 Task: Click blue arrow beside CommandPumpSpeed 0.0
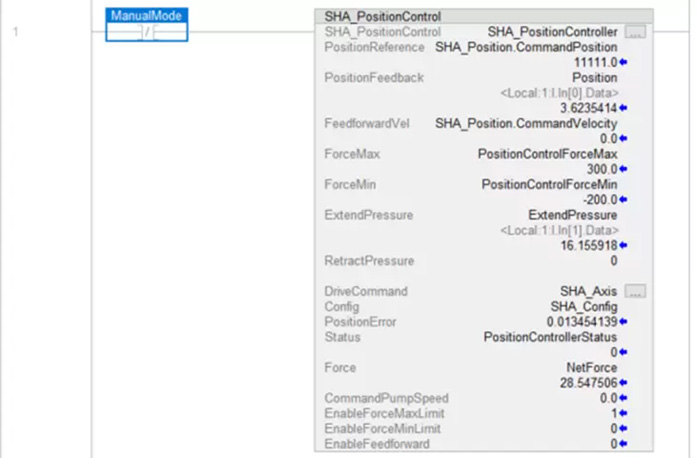click(623, 398)
